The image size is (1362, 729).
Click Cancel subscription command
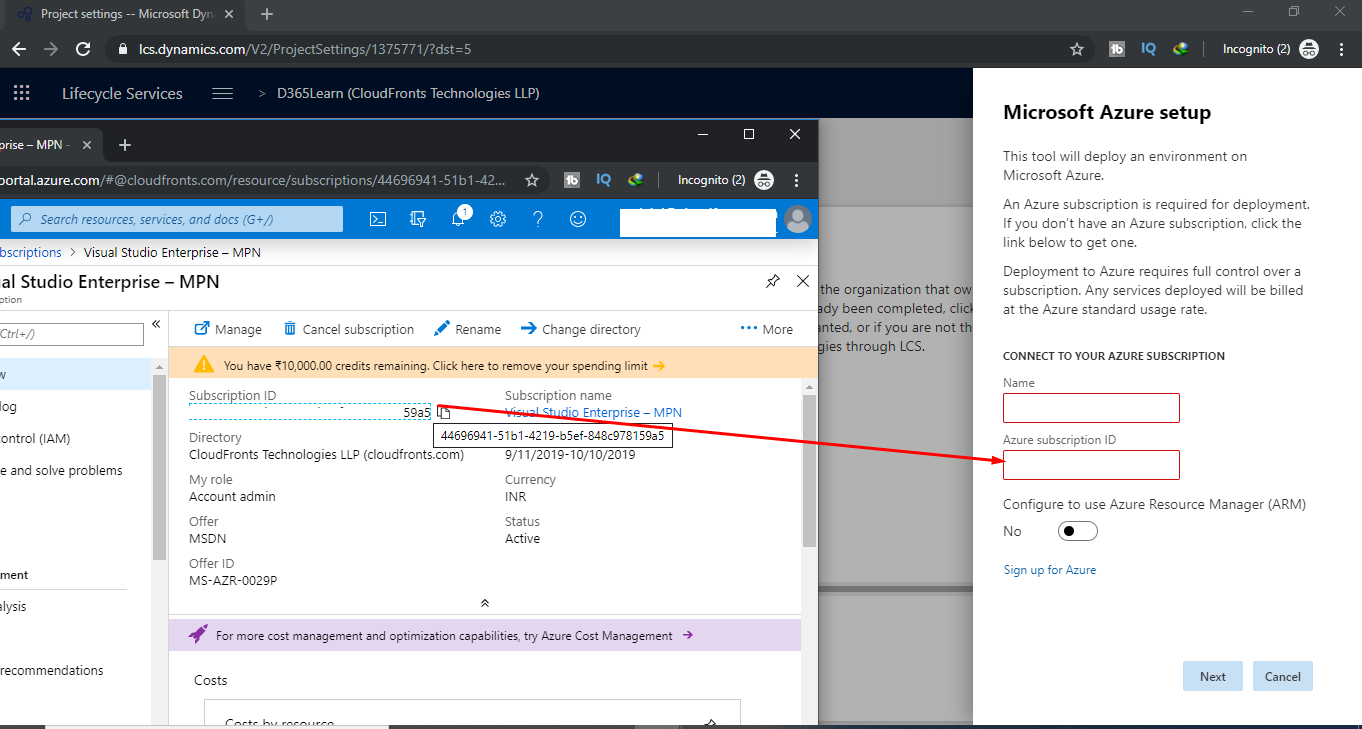coord(348,329)
